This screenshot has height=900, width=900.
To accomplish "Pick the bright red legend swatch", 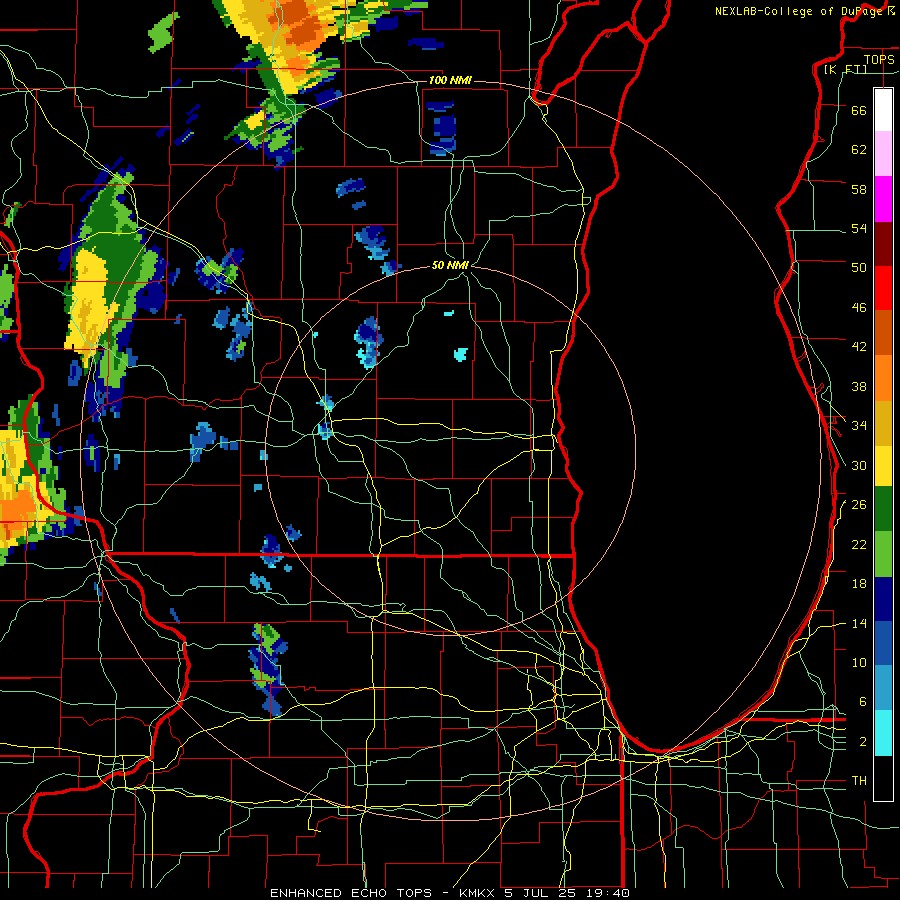I will click(883, 288).
